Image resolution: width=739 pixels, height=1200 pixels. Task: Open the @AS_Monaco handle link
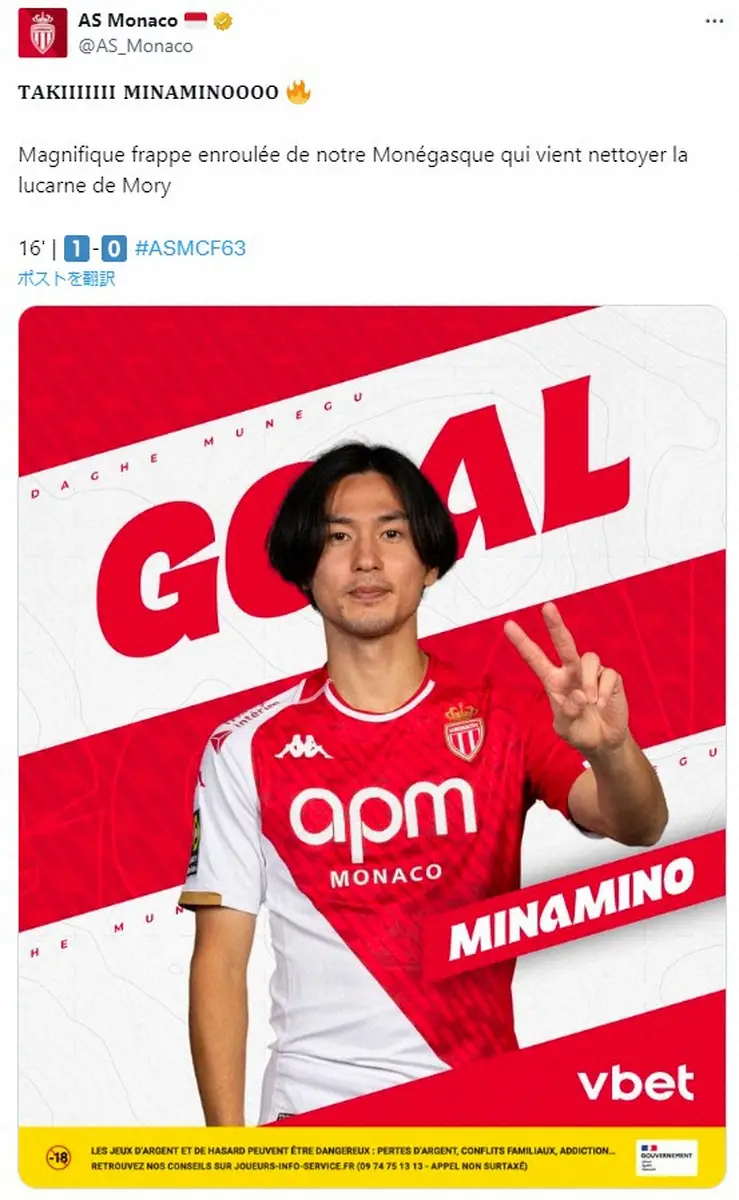(x=135, y=46)
